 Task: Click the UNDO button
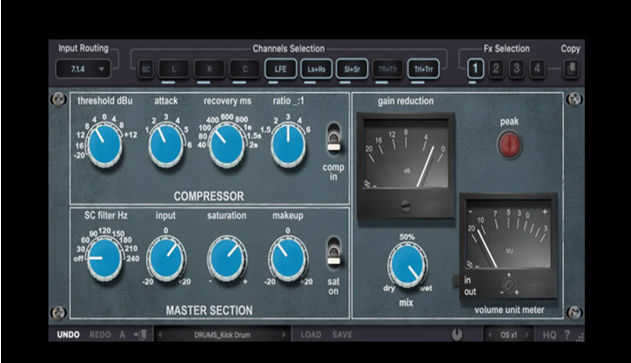[x=68, y=335]
